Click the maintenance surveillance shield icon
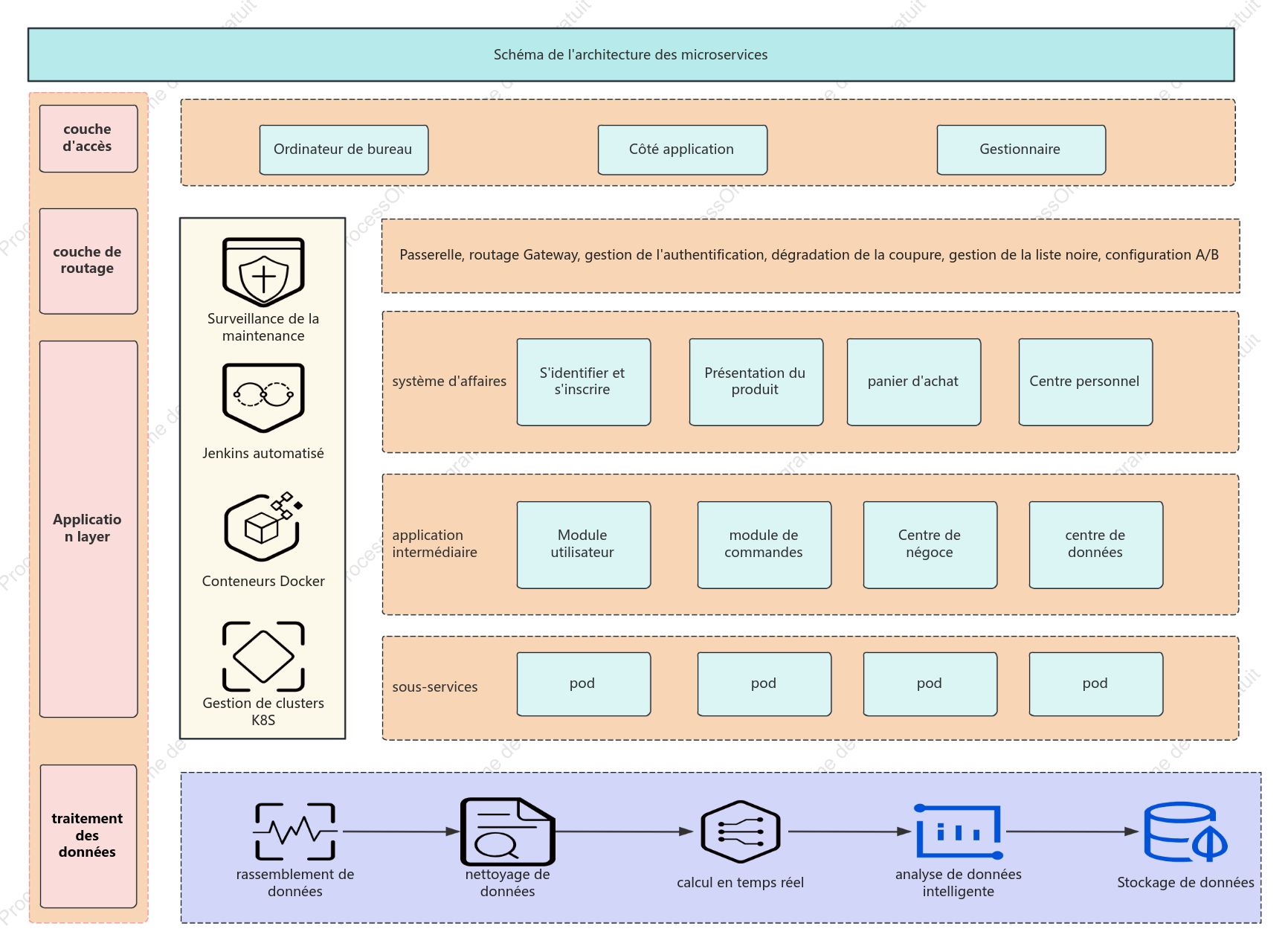The image size is (1288, 949). click(x=263, y=272)
